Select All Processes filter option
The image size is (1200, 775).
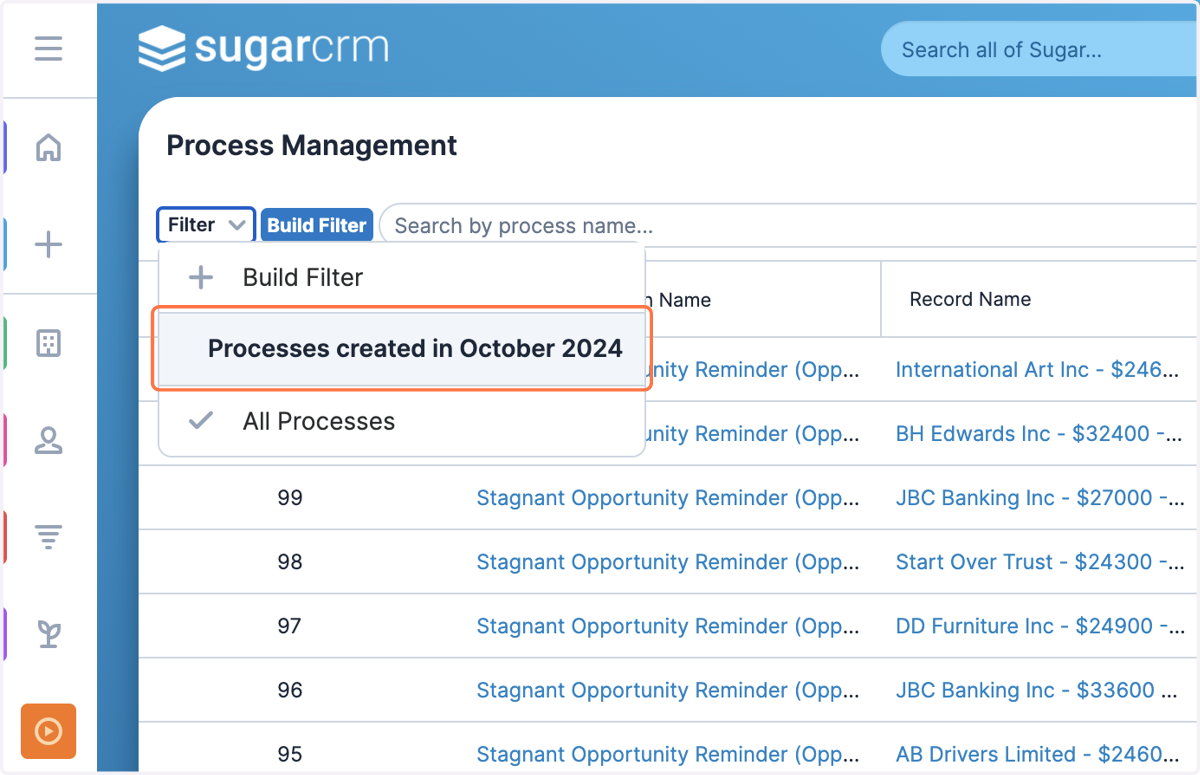[x=401, y=421]
